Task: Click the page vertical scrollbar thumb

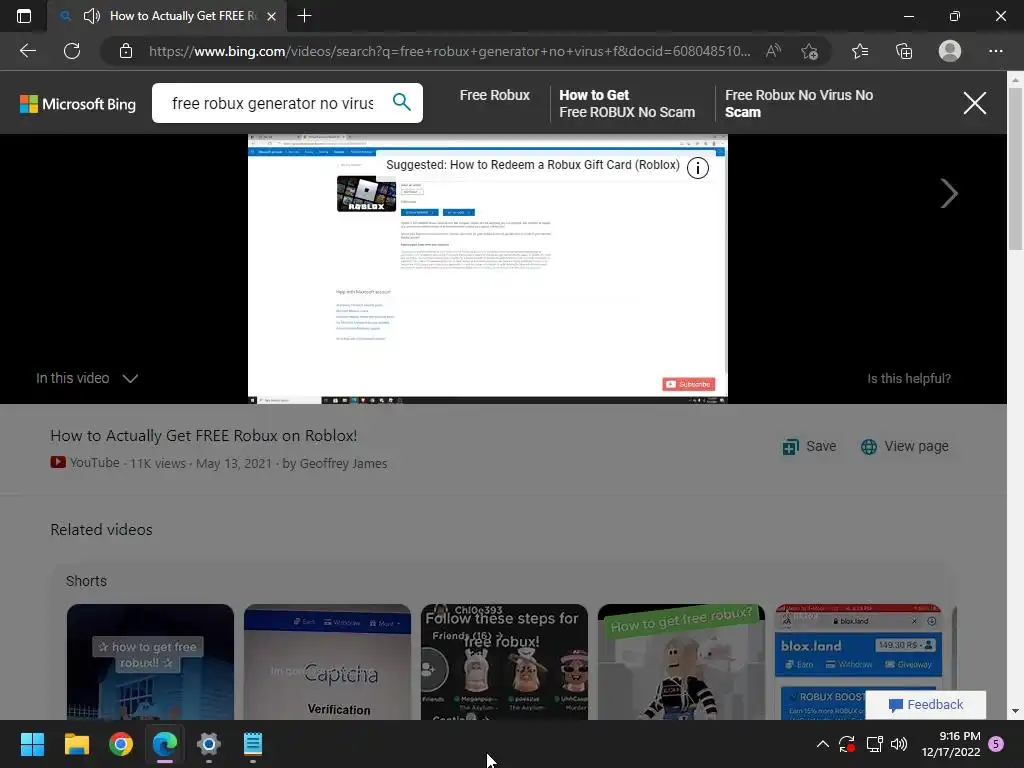Action: pyautogui.click(x=1015, y=168)
